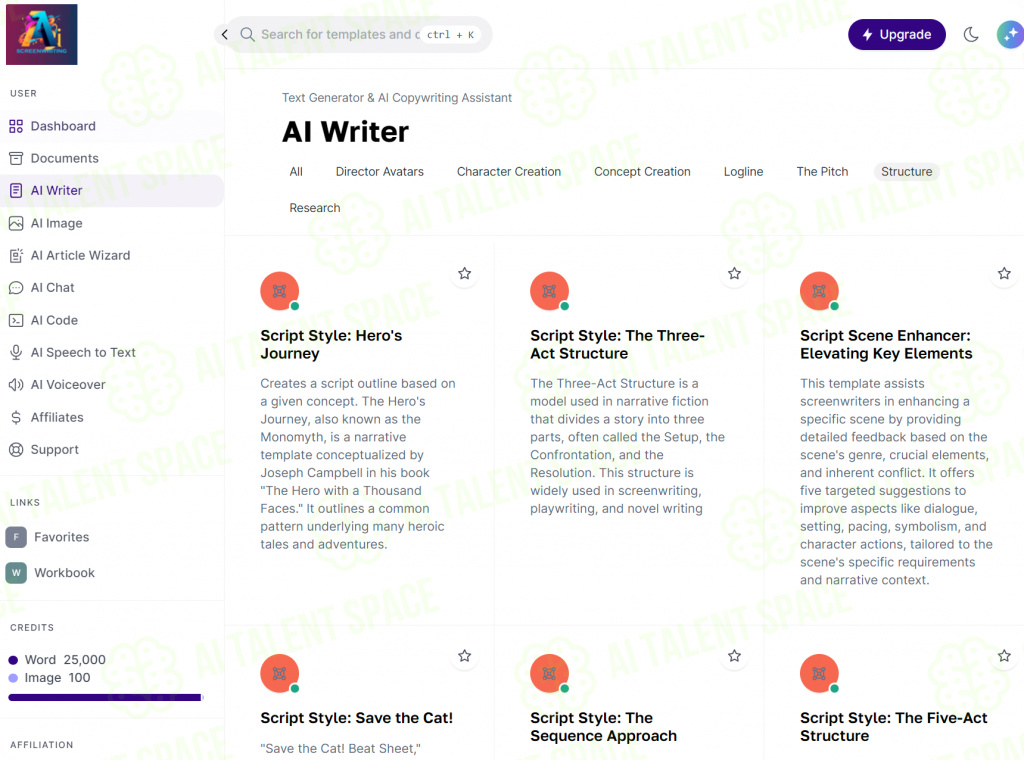Open Script Scene Enhancer title

(x=886, y=345)
